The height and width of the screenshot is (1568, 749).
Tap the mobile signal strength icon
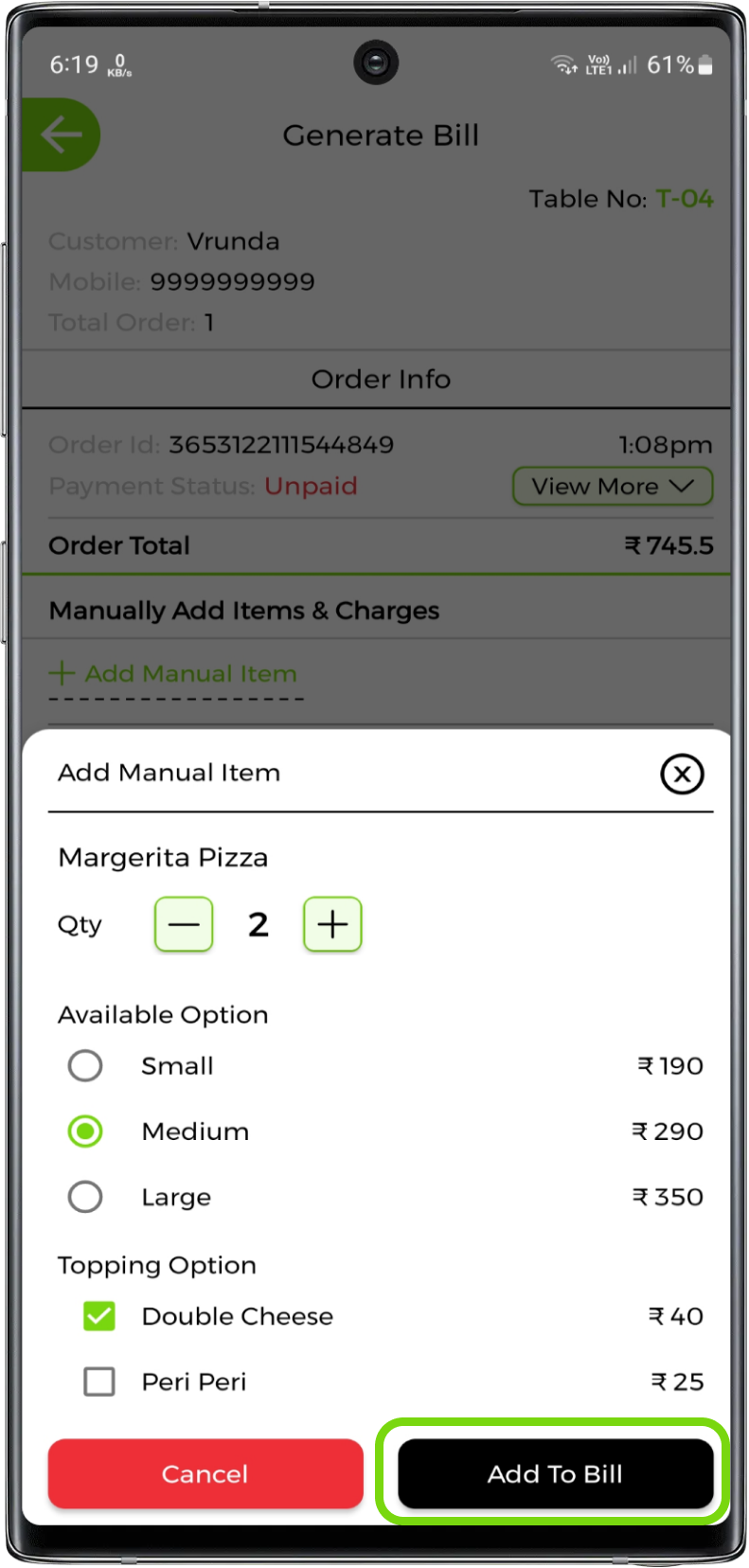628,65
